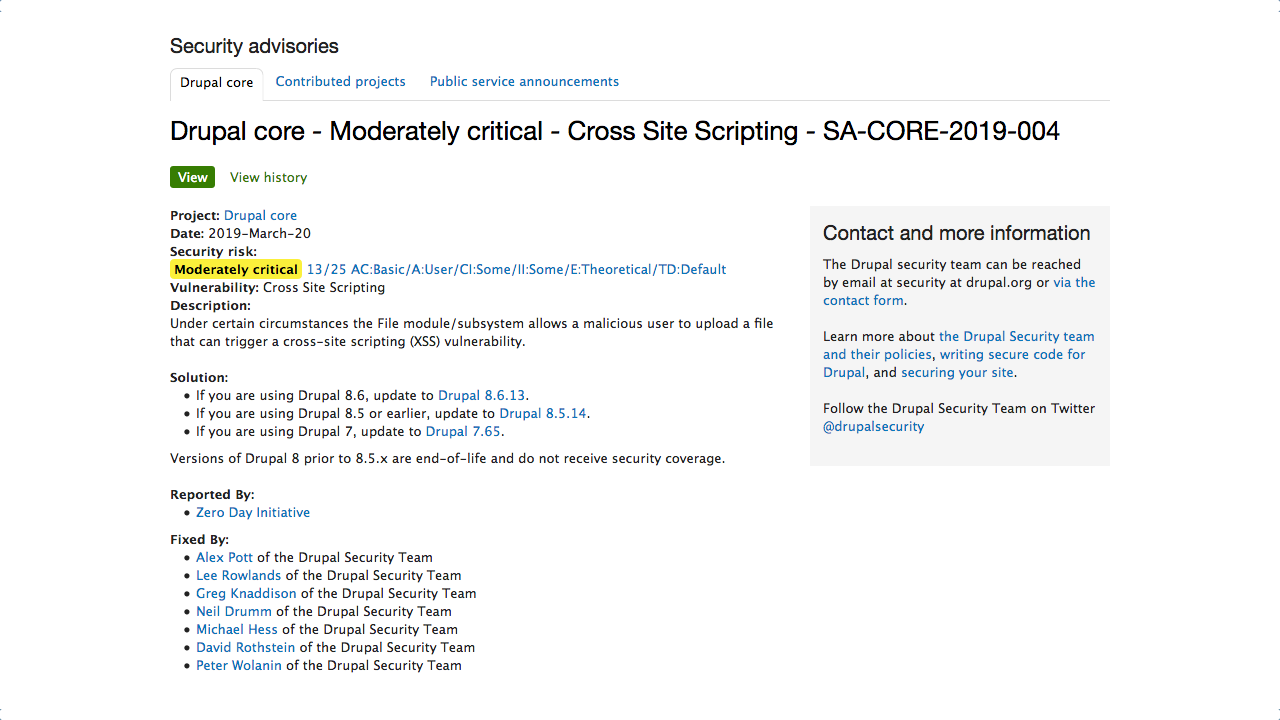This screenshot has width=1280, height=720.
Task: Open 'the Drupal Security team and their policies' link
Action: tap(958, 345)
